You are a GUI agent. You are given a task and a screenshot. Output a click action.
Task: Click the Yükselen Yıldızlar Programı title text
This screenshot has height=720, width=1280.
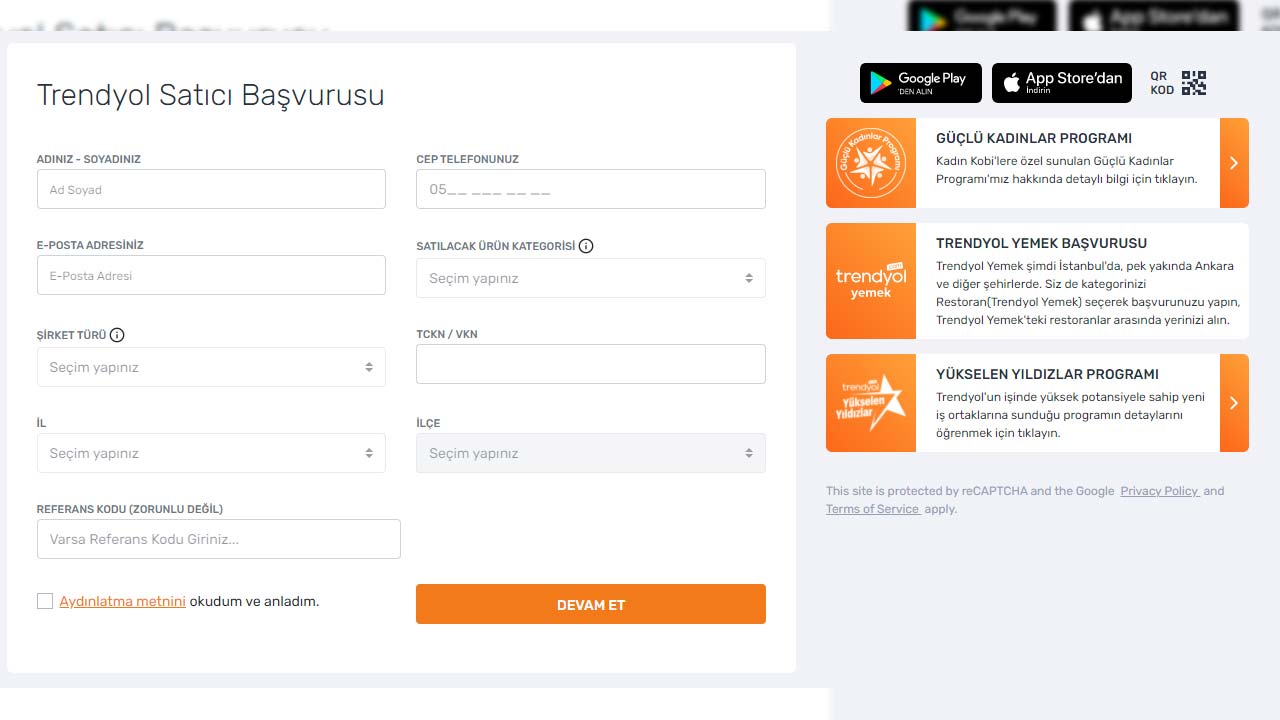(x=1047, y=374)
